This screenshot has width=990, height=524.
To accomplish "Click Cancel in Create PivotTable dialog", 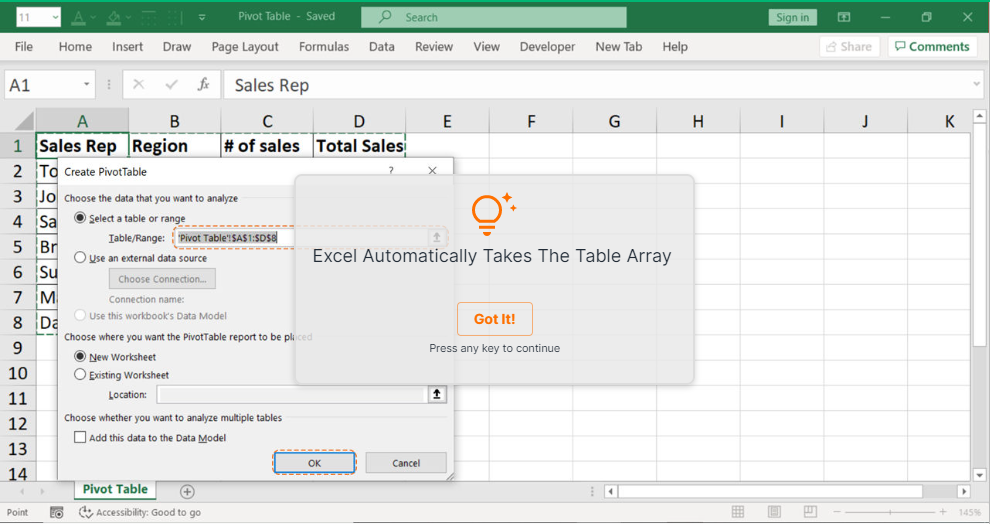I will (406, 463).
